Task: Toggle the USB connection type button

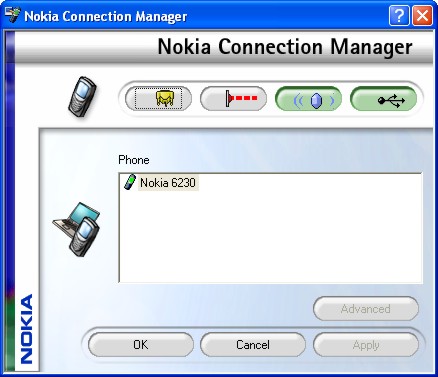Action: click(384, 99)
